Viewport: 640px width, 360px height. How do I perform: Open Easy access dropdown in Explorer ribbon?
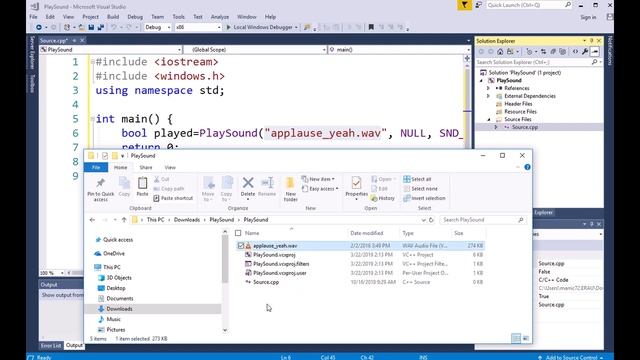320,189
